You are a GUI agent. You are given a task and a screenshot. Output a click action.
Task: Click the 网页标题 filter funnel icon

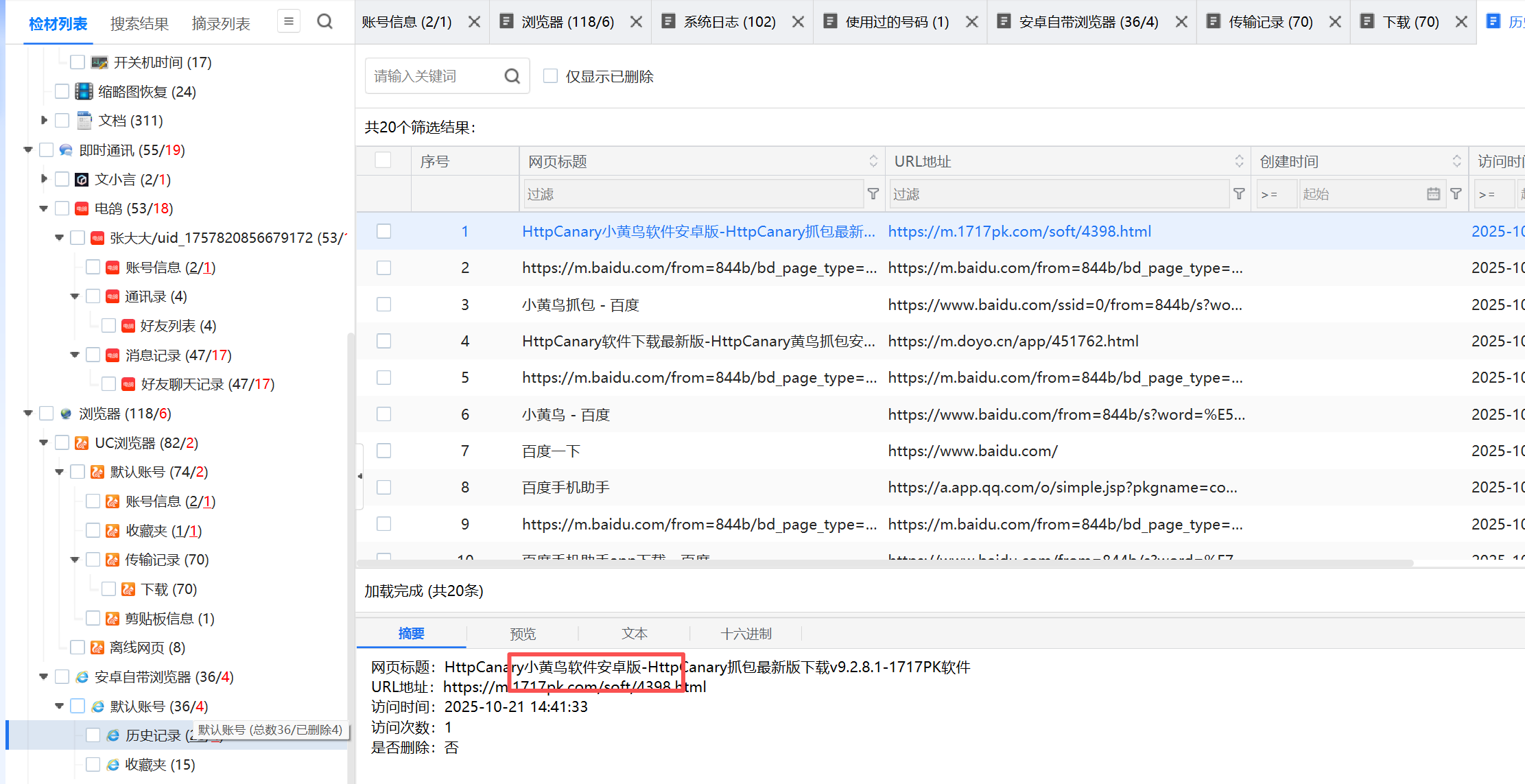(x=873, y=194)
